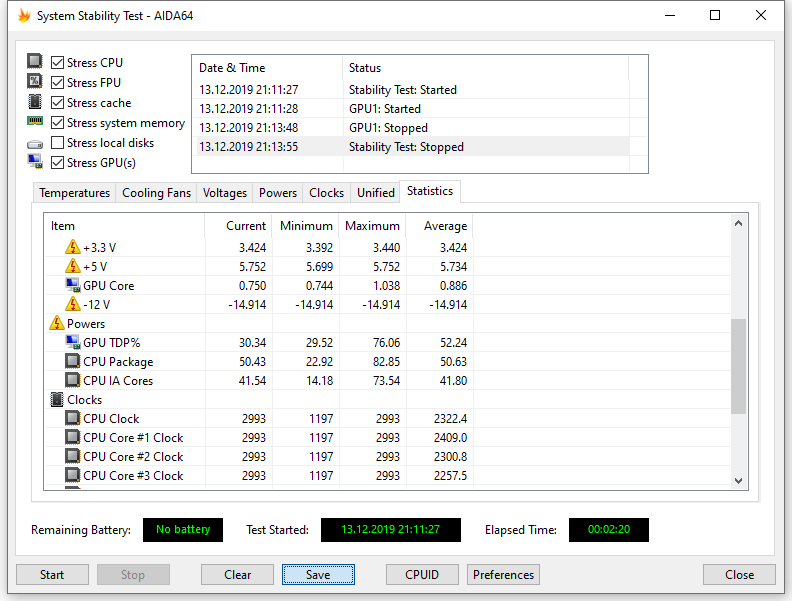Screen dimensions: 792x601
Task: Click the Clear button
Action: 237,575
